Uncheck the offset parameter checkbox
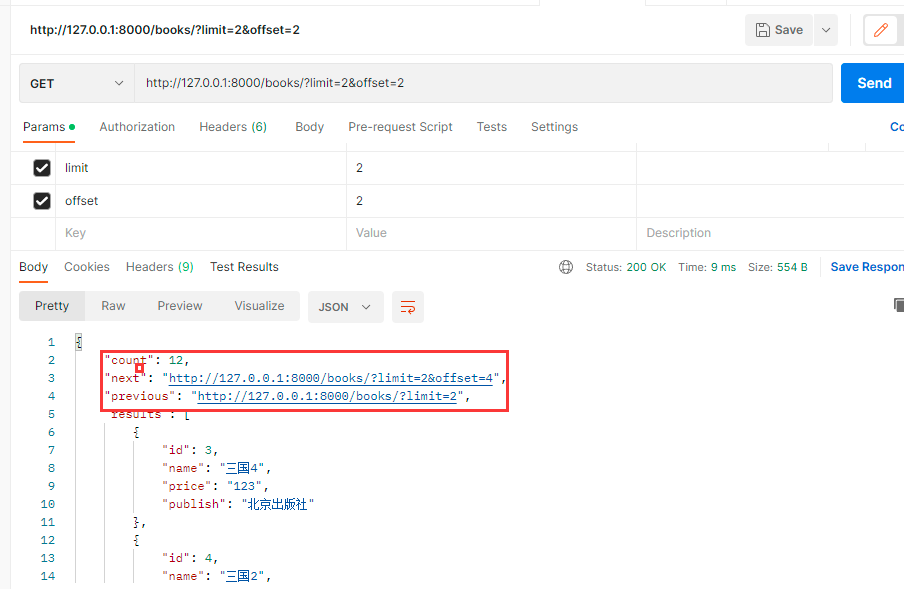This screenshot has width=904, height=589. click(42, 201)
